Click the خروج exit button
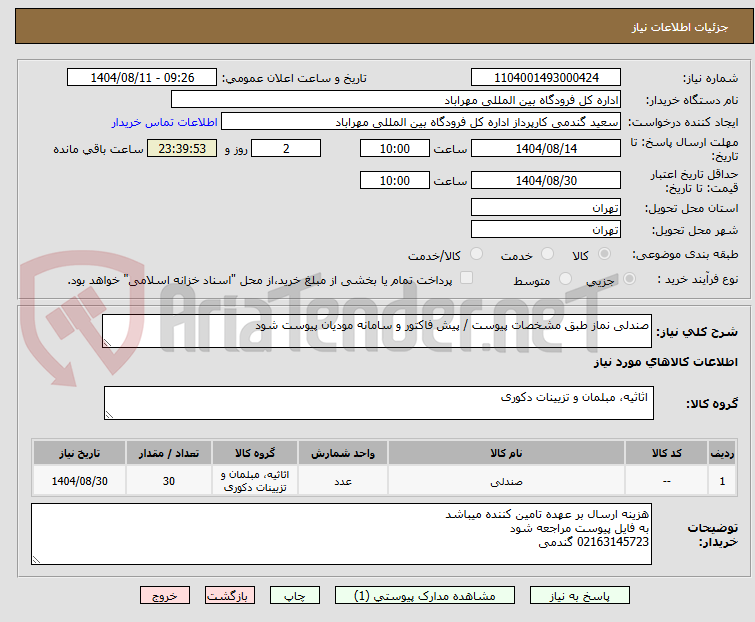This screenshot has width=755, height=622. [165, 596]
